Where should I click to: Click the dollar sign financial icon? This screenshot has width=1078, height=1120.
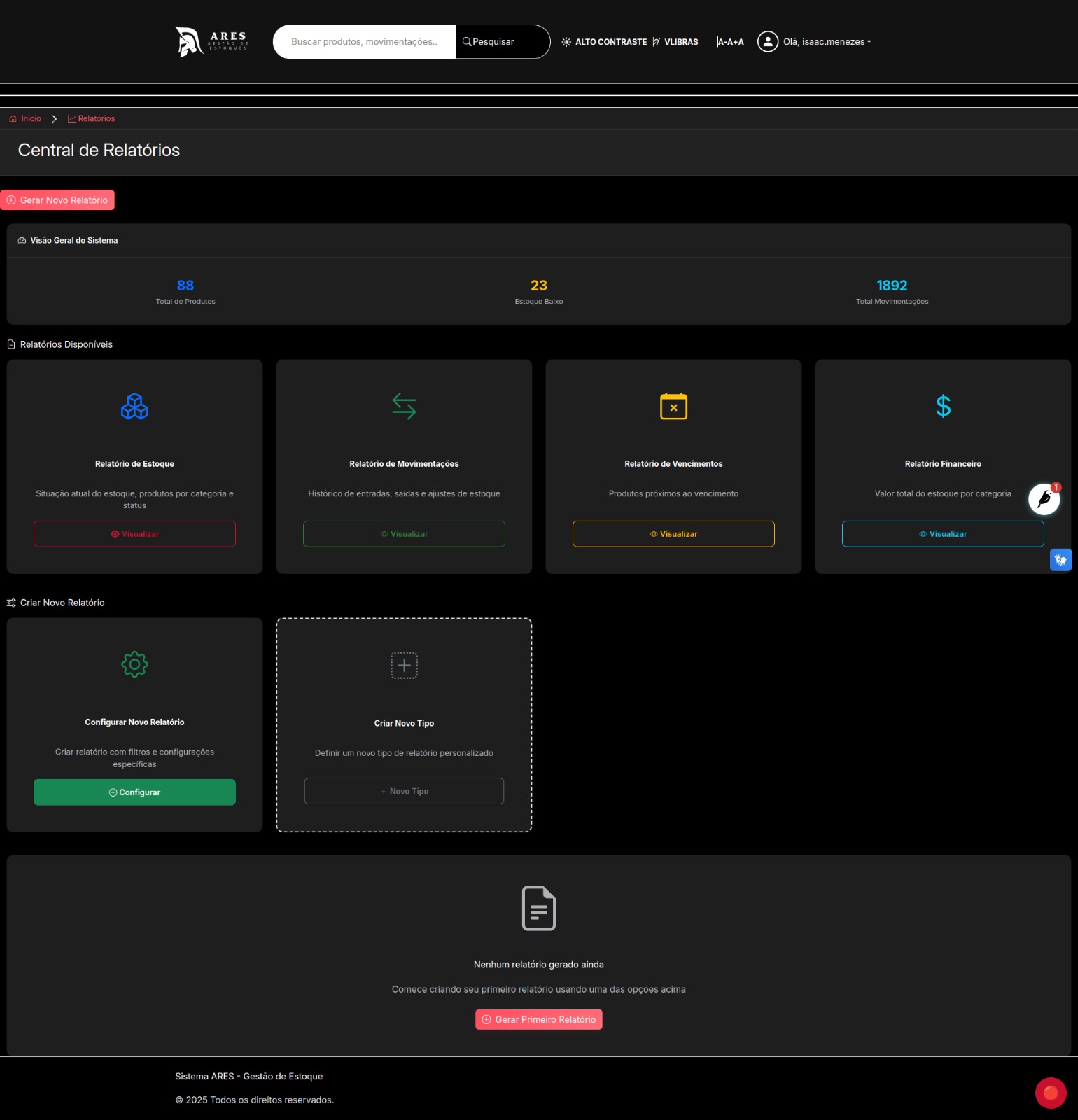click(x=943, y=406)
